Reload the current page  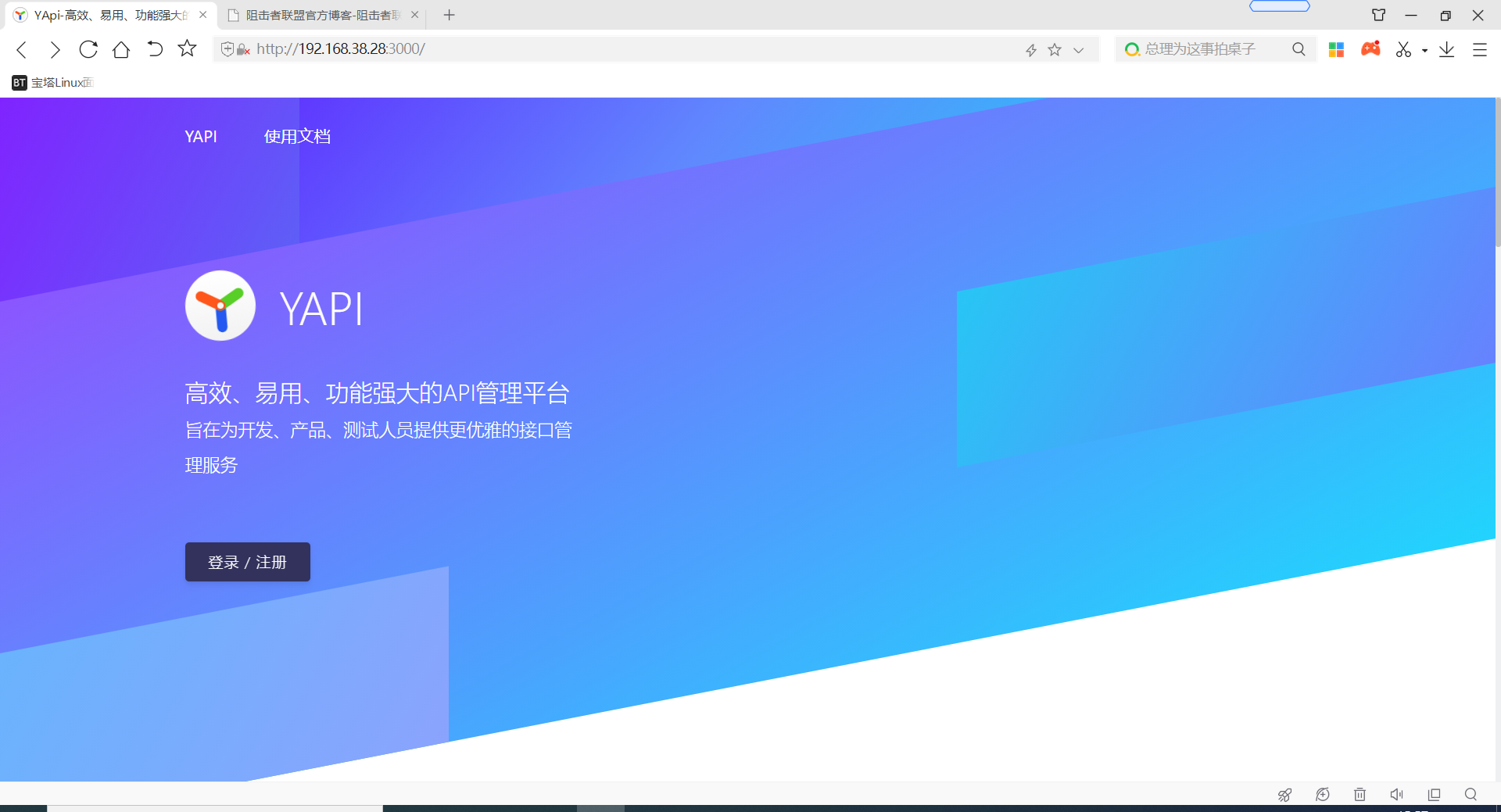click(88, 49)
